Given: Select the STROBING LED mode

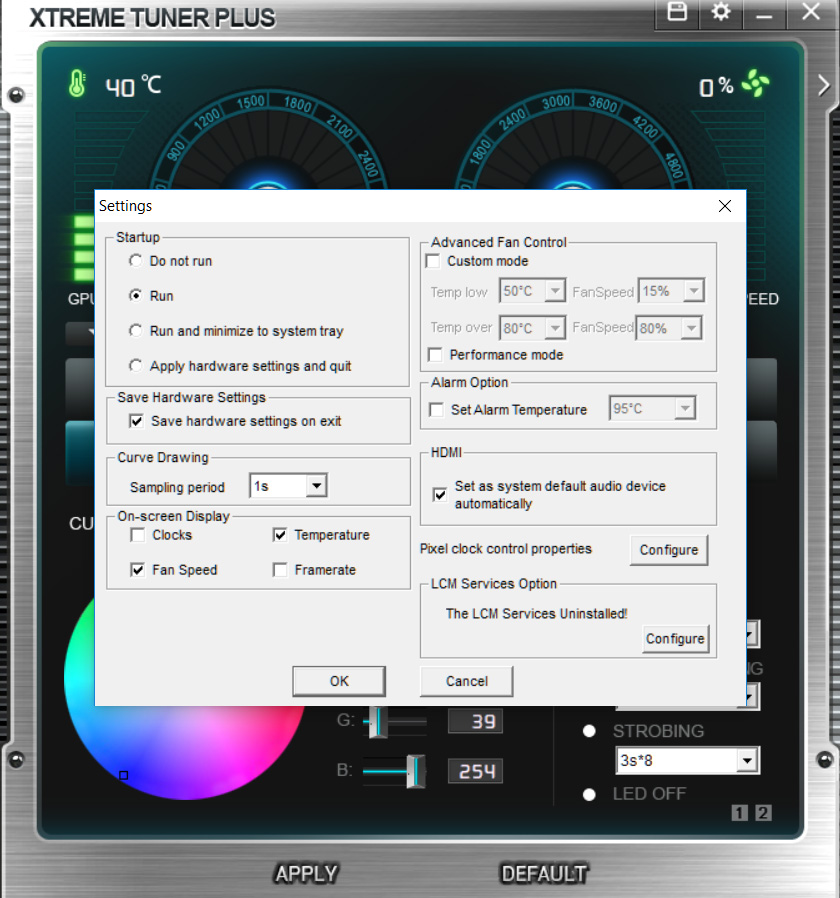Looking at the screenshot, I should pos(589,731).
